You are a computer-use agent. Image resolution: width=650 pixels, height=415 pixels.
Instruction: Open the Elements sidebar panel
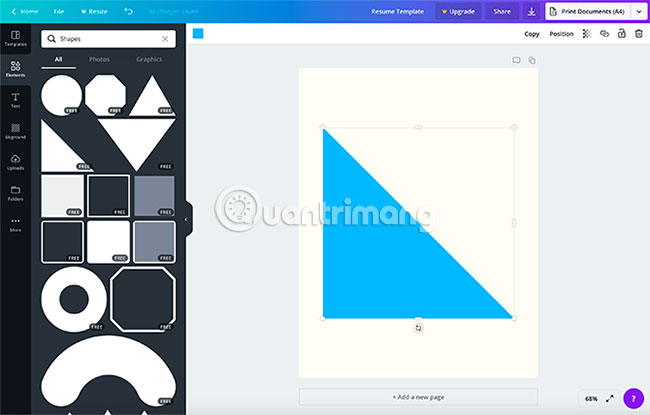[15, 69]
